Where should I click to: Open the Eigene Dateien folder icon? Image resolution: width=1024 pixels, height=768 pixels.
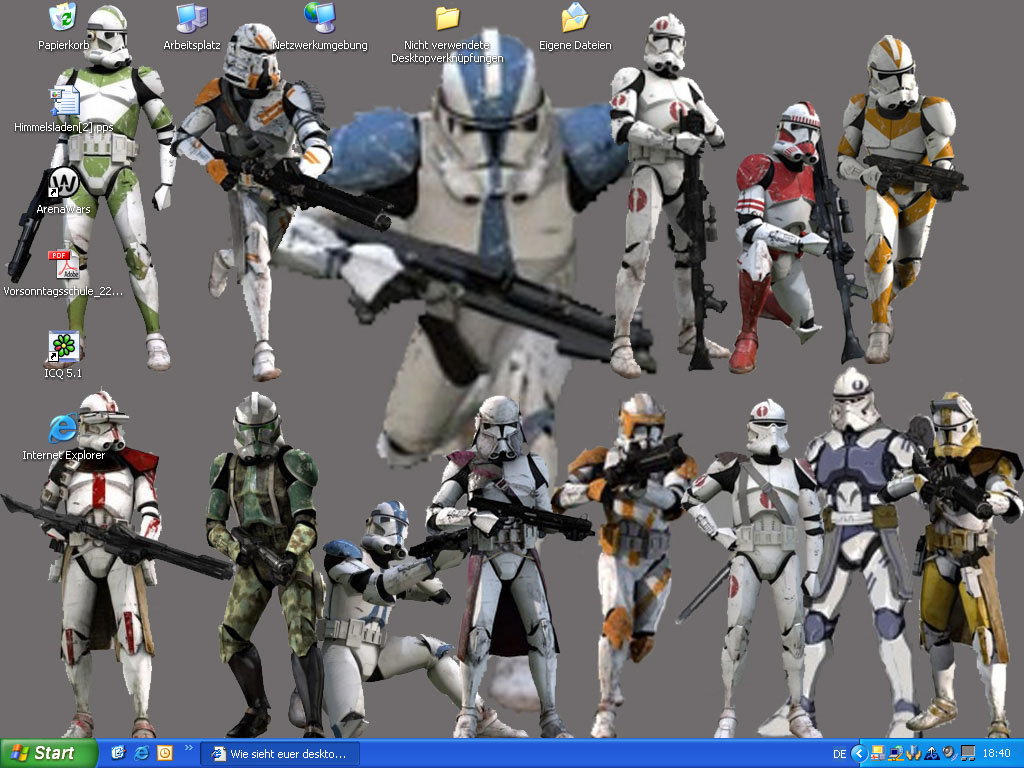tap(575, 18)
